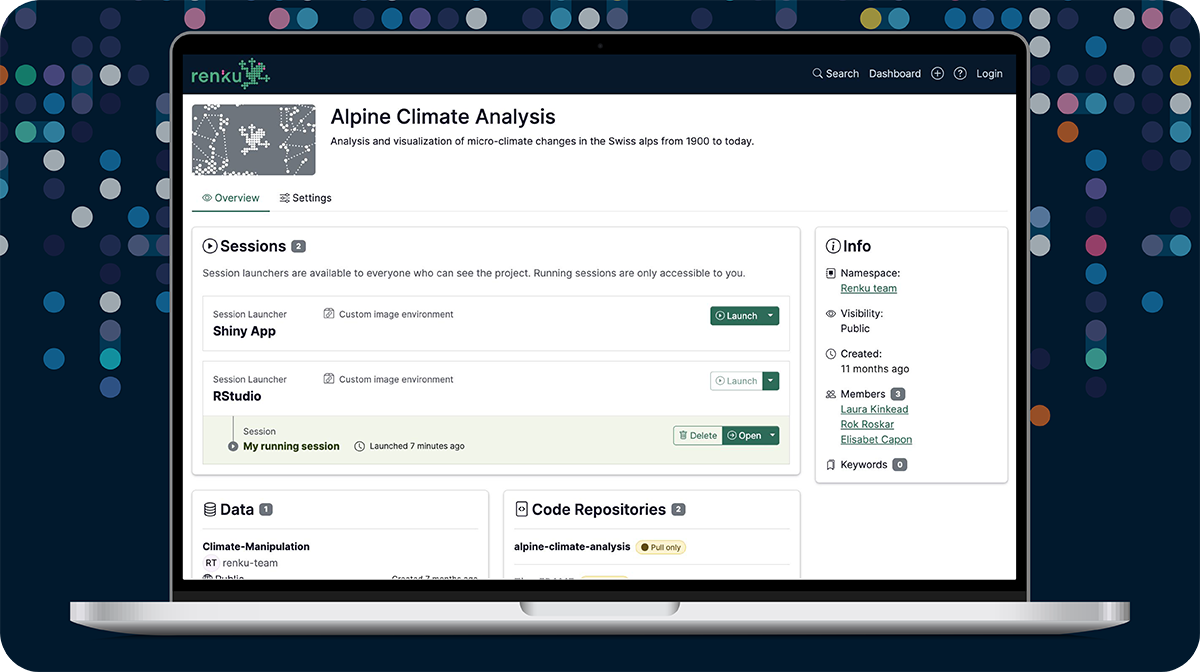Click the Alpine Climate Analysis project thumbnail
Screen dimensions: 1200x672
(253, 140)
